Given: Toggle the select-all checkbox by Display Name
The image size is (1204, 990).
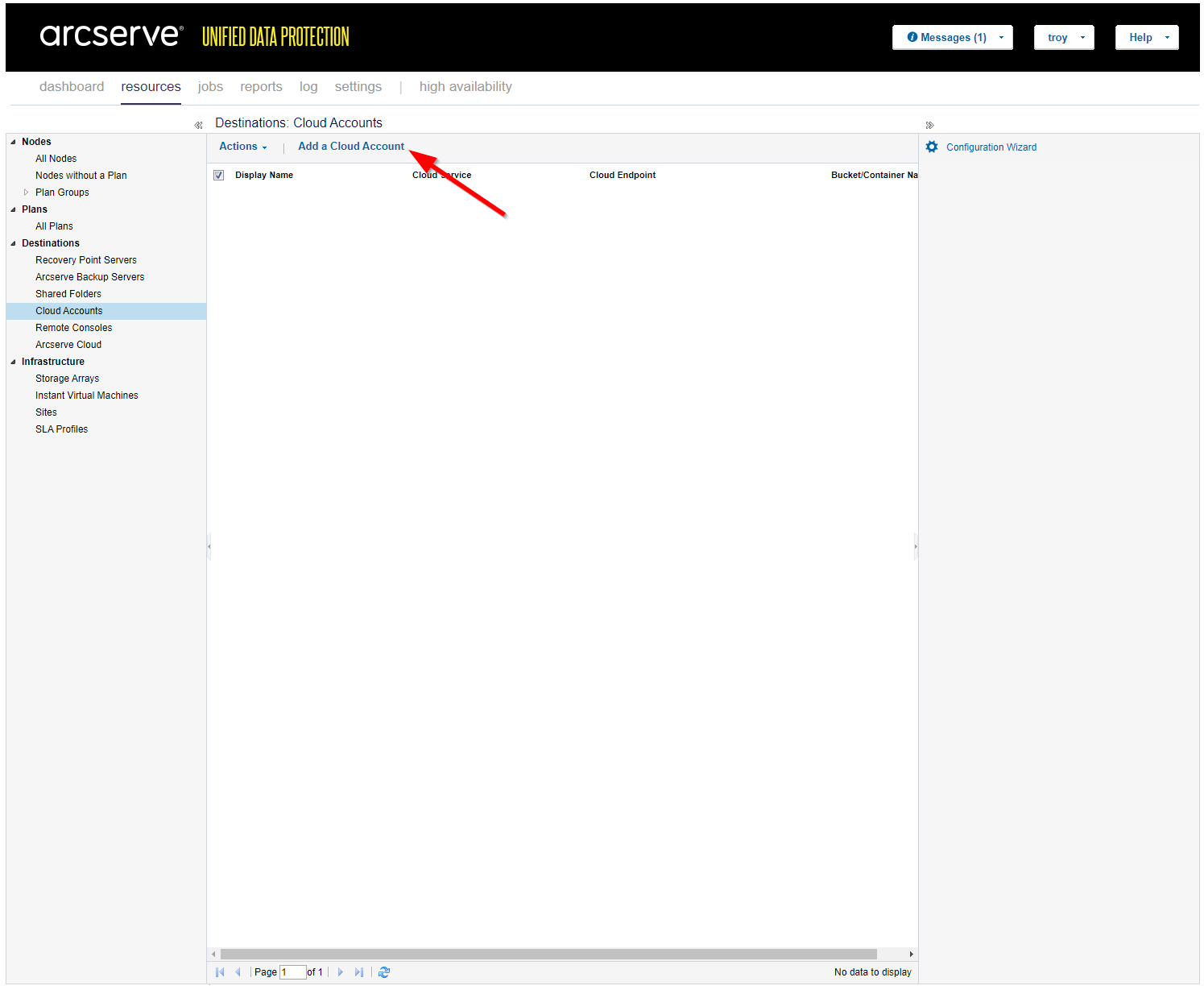Looking at the screenshot, I should click(218, 175).
